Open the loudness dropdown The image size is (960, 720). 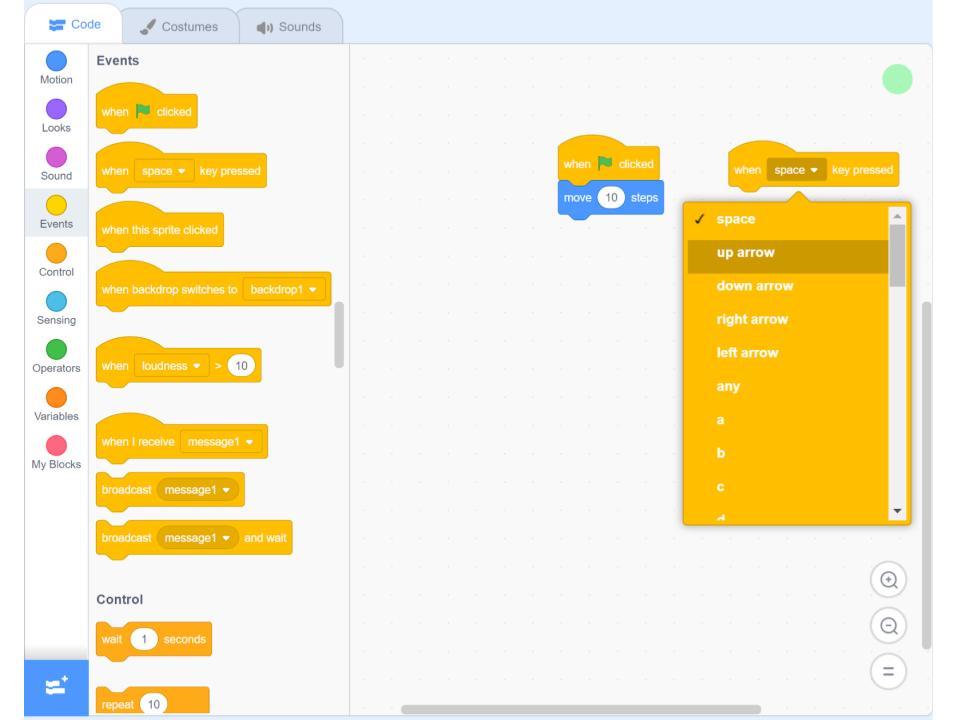click(x=171, y=366)
